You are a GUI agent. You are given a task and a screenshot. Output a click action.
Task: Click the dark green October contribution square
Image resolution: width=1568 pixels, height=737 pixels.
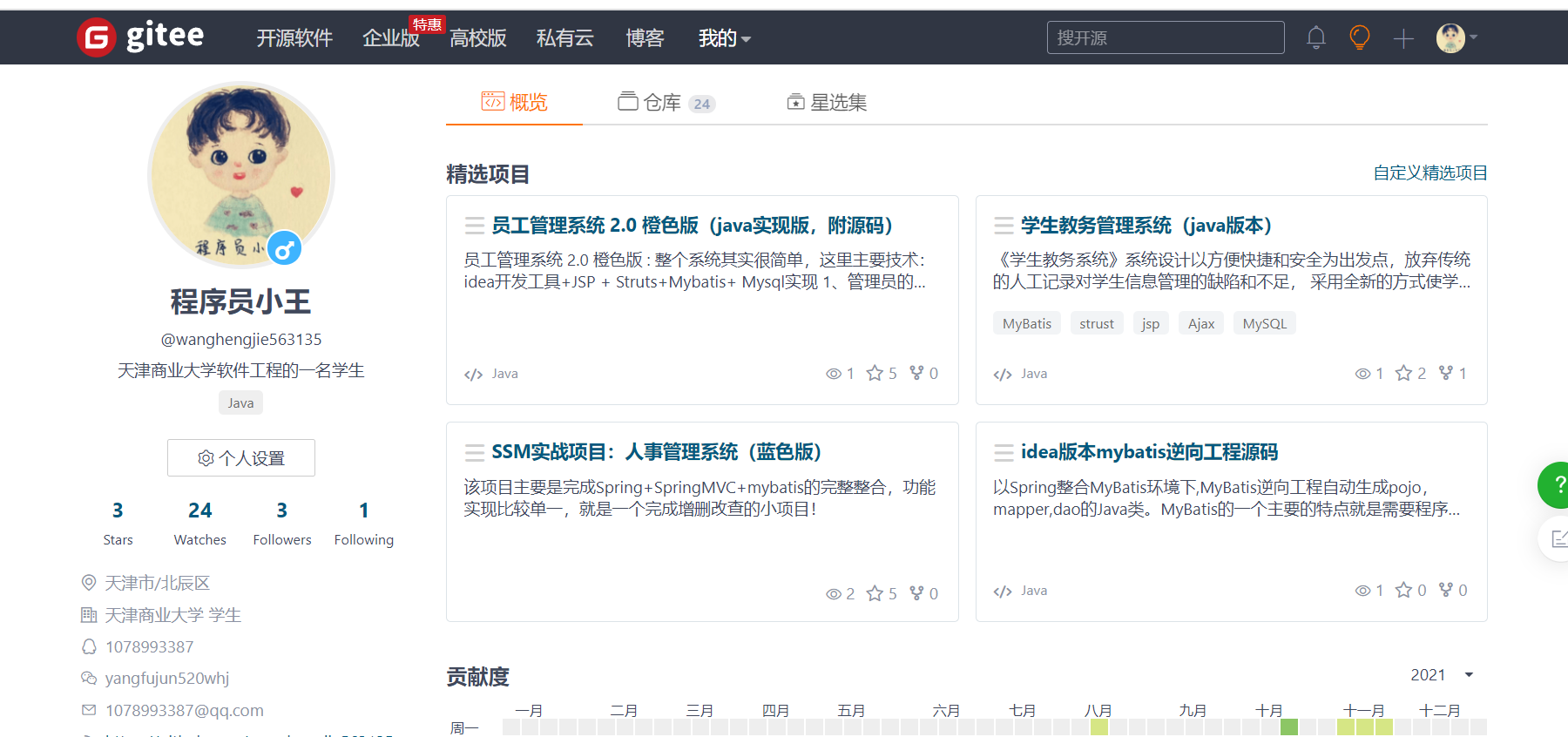pos(1289,727)
